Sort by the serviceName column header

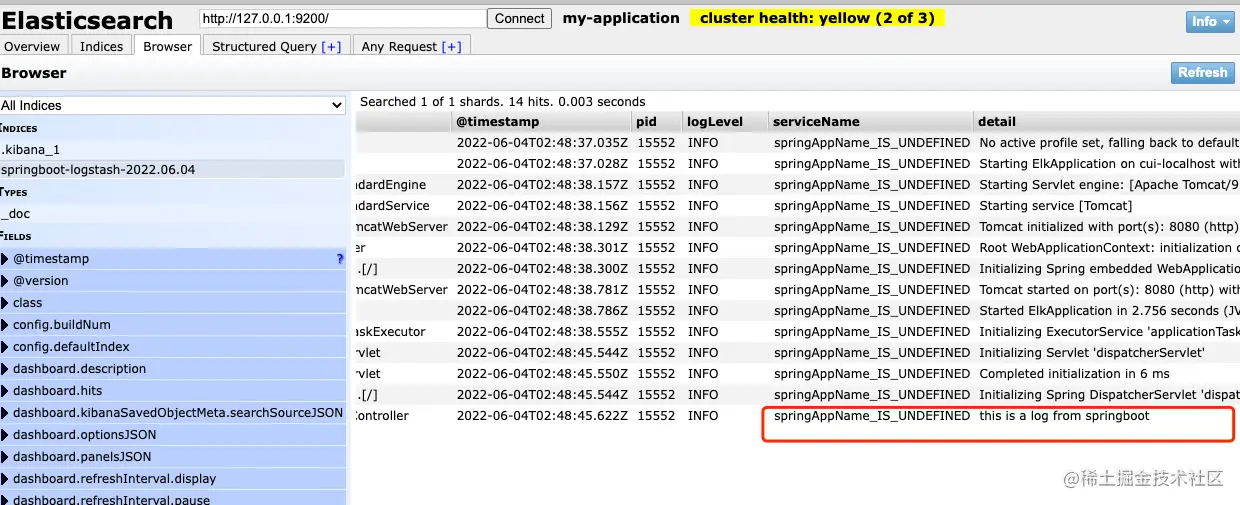871,121
